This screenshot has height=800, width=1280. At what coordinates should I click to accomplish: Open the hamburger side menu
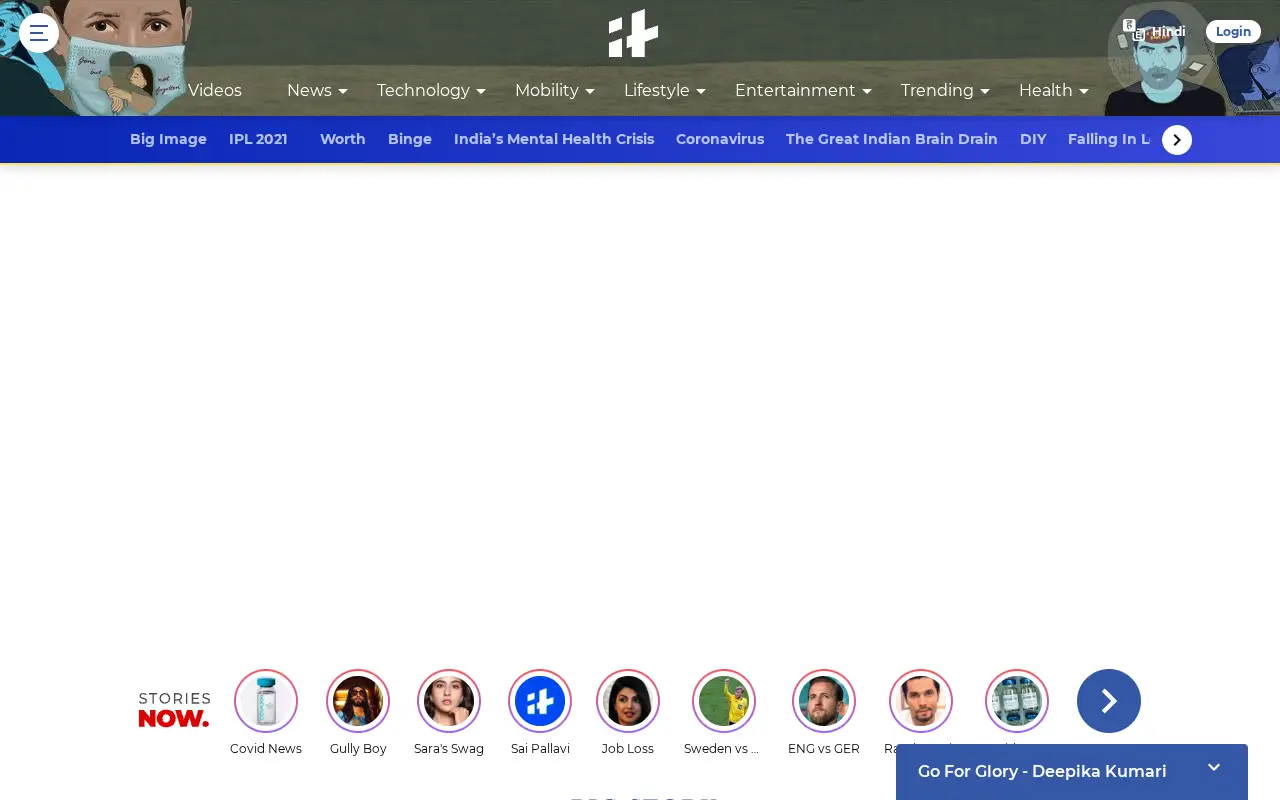(39, 33)
